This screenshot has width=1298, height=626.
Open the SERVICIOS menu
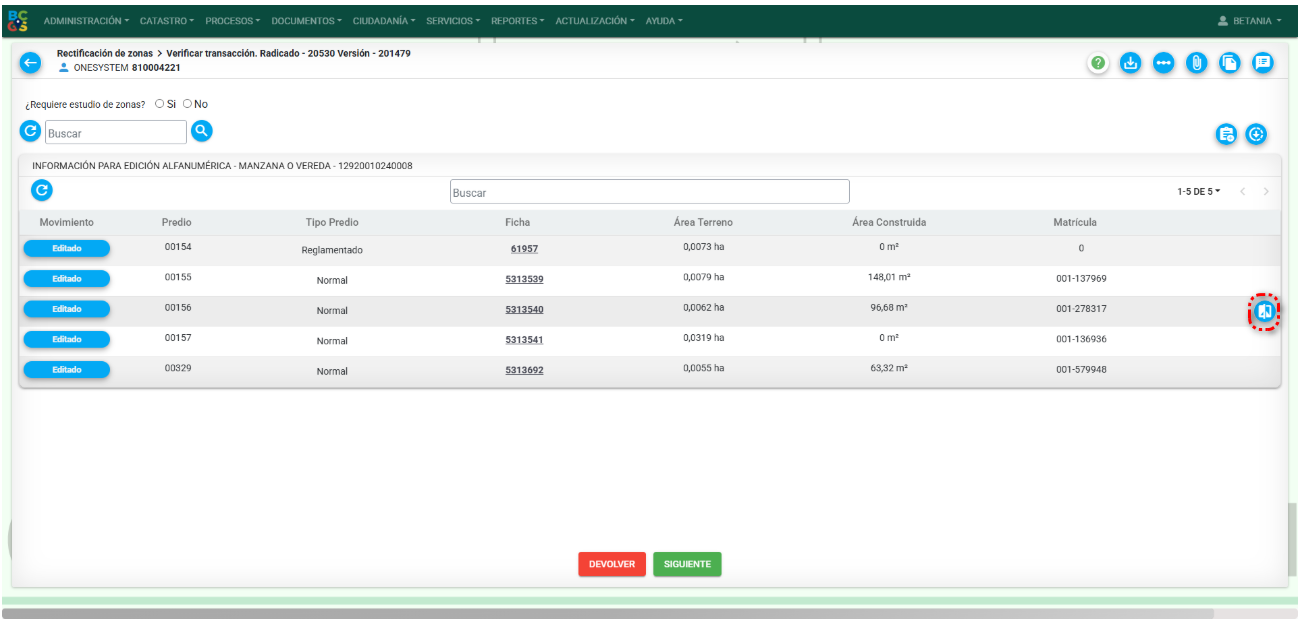coord(453,21)
